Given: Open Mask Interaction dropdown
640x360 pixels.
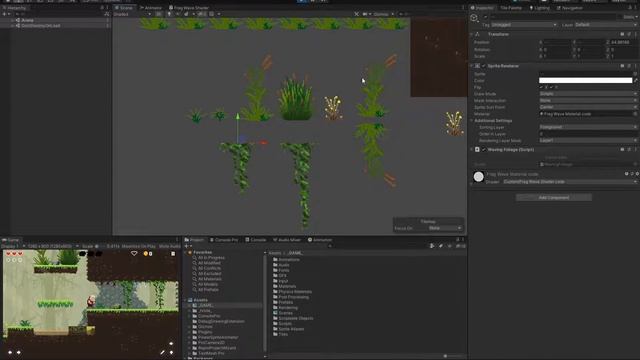Looking at the screenshot, I should (588, 100).
